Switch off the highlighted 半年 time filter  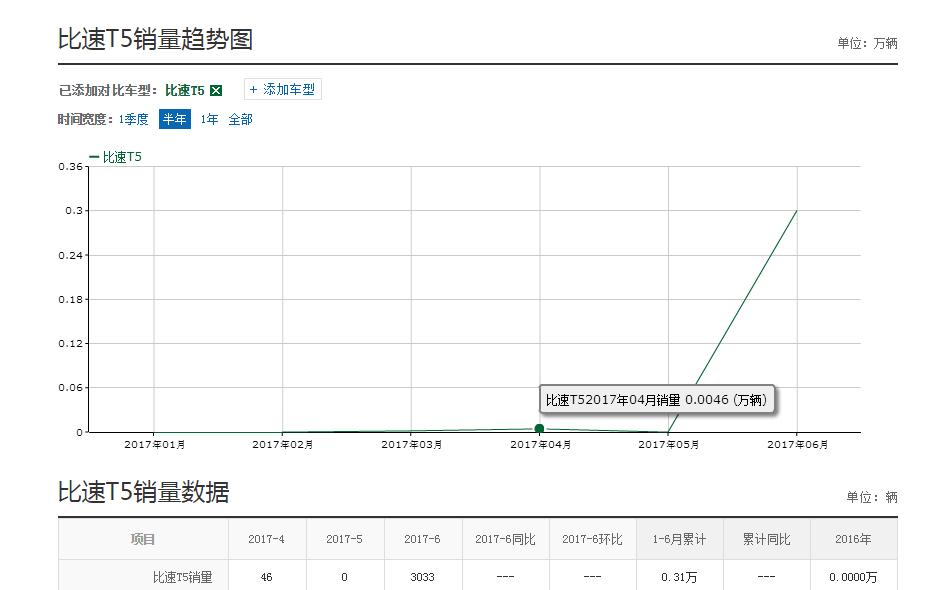[174, 118]
